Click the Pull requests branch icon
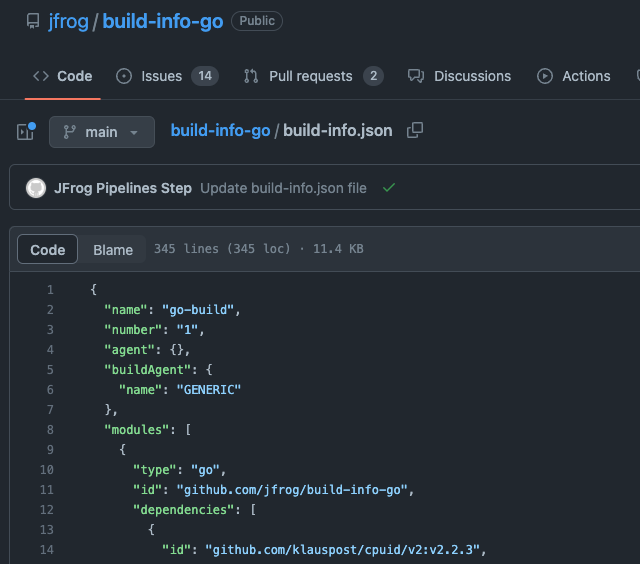 tap(251, 76)
